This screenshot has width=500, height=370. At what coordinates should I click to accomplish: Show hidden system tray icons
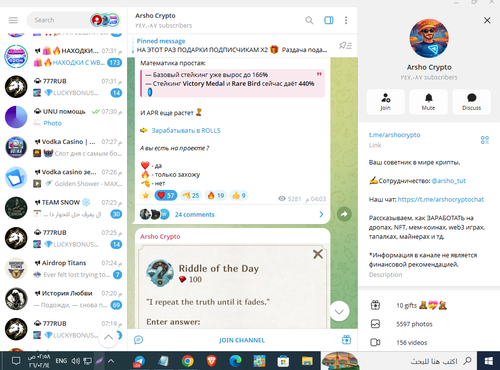[111, 361]
